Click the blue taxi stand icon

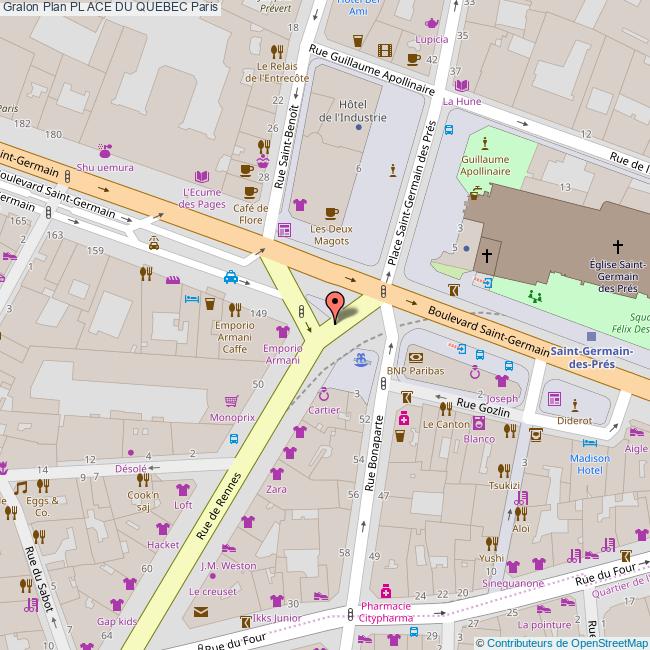[x=231, y=278]
